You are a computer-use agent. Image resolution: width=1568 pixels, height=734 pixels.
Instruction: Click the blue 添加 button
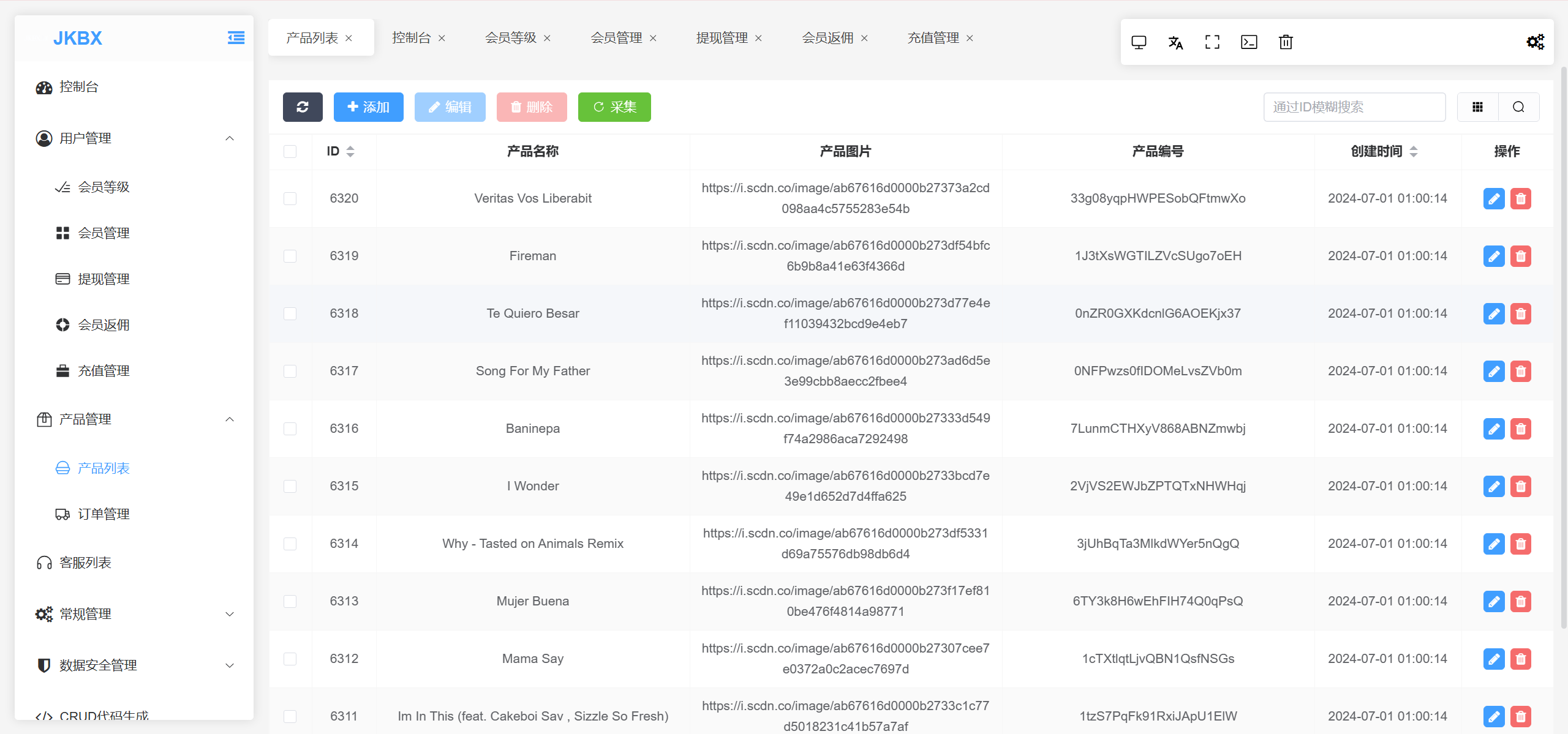click(368, 107)
